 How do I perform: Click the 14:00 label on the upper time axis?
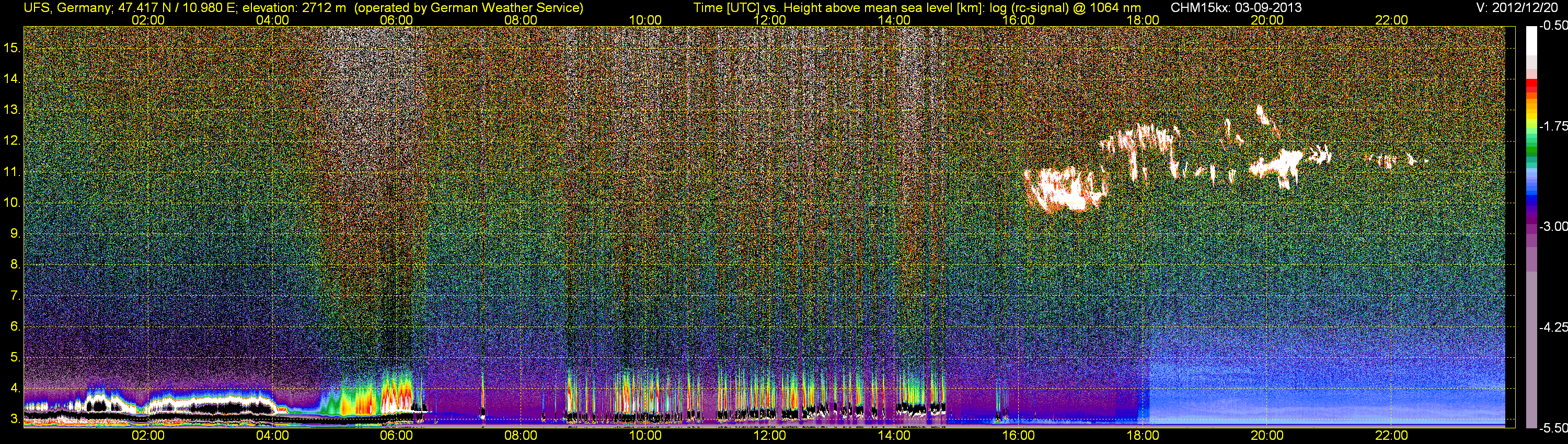click(x=894, y=20)
